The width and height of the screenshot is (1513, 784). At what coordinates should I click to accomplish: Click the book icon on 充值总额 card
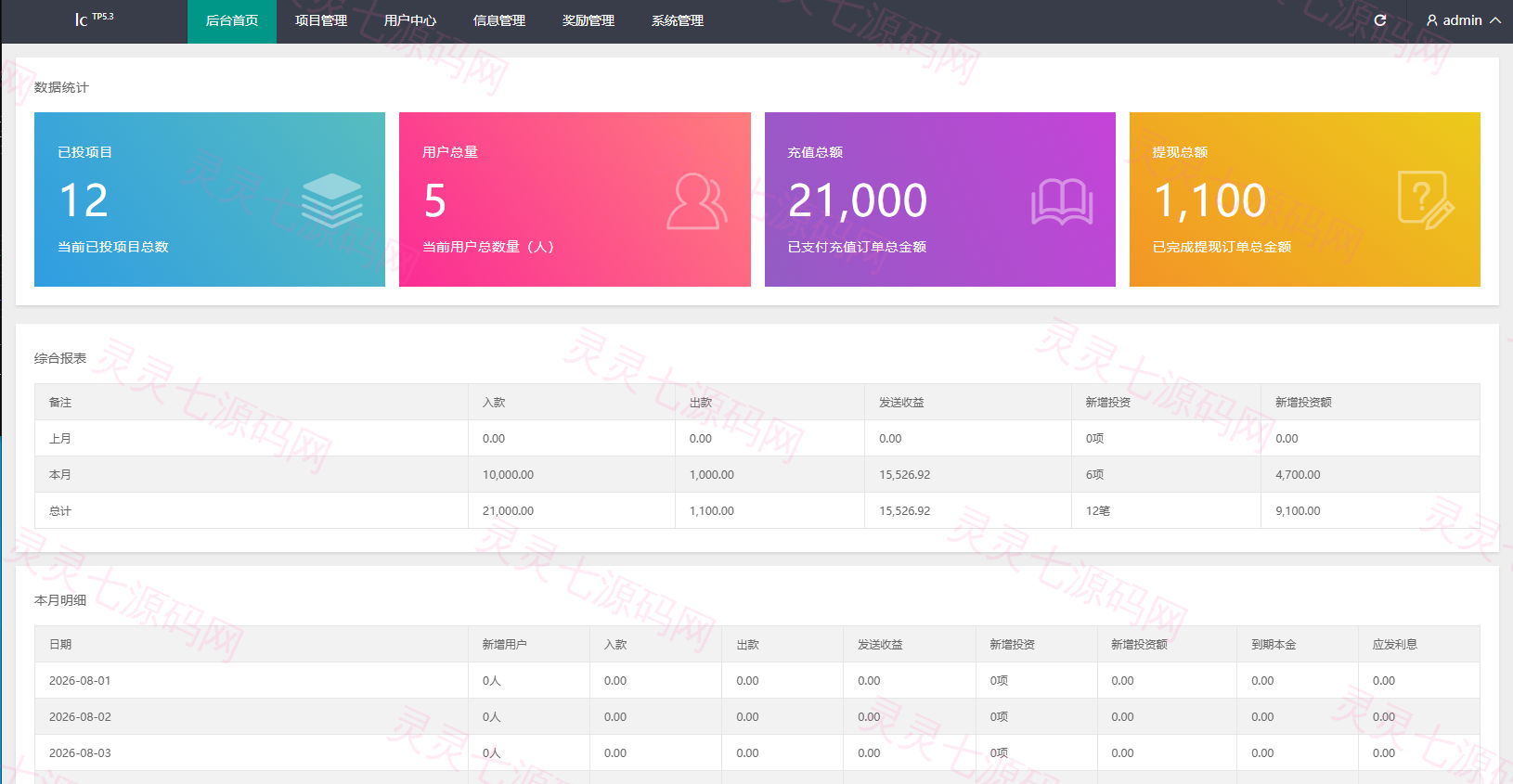pyautogui.click(x=1062, y=201)
